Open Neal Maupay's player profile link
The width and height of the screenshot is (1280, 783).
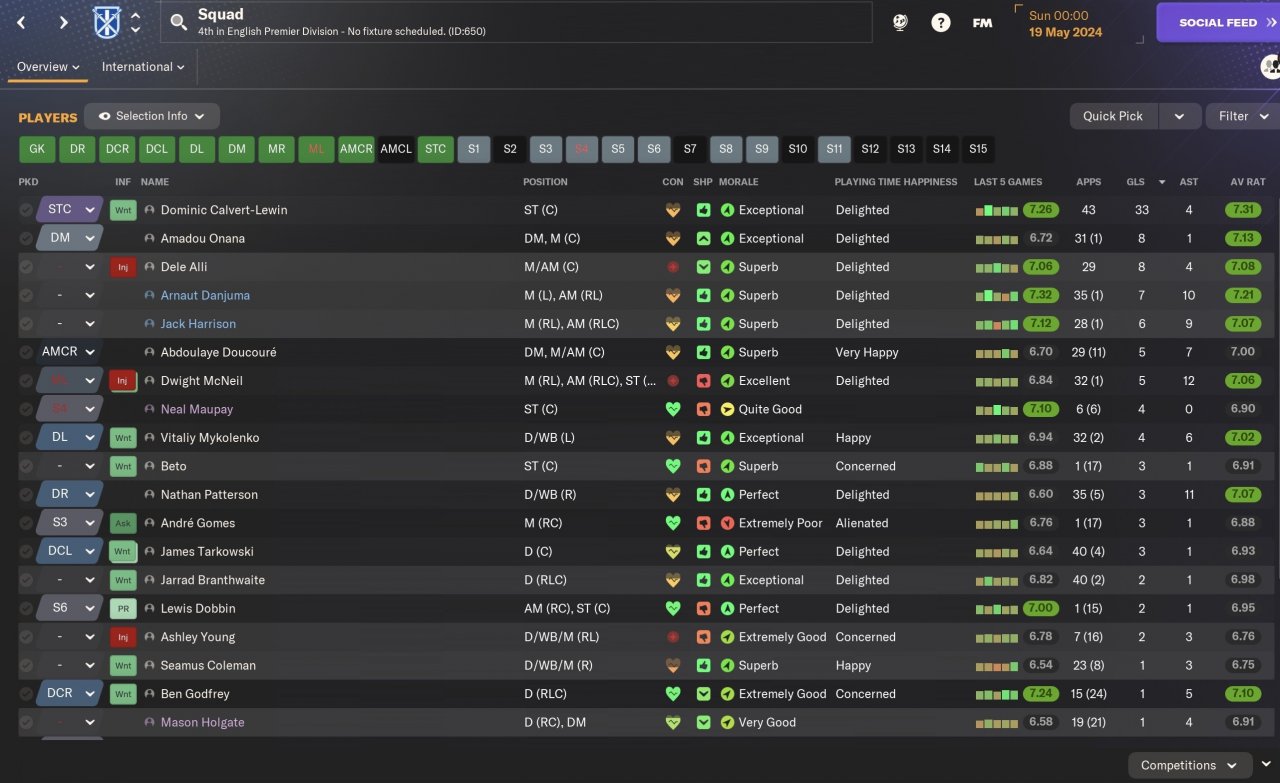[x=197, y=409]
